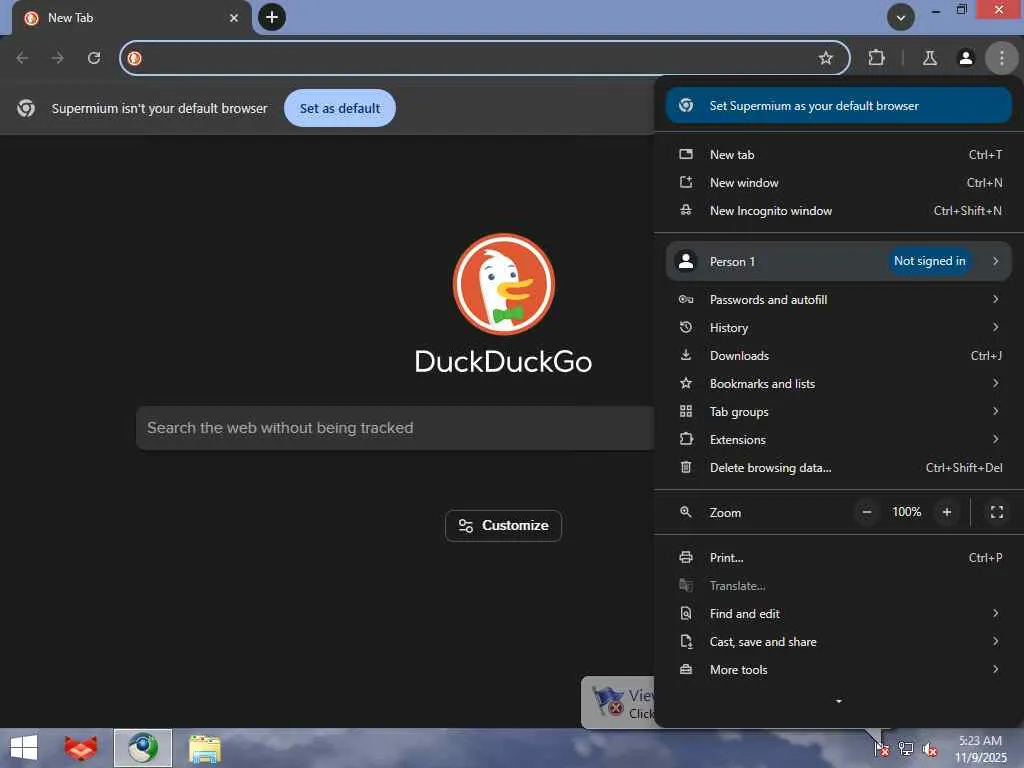
Task: Open the Windows Start button
Action: pyautogui.click(x=24, y=748)
